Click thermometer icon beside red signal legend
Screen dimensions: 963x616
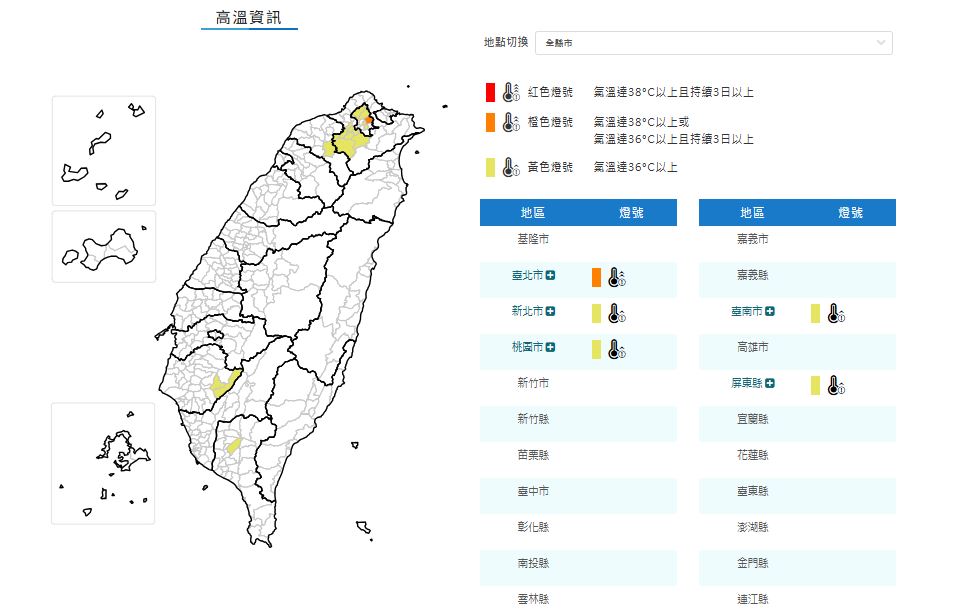[511, 93]
